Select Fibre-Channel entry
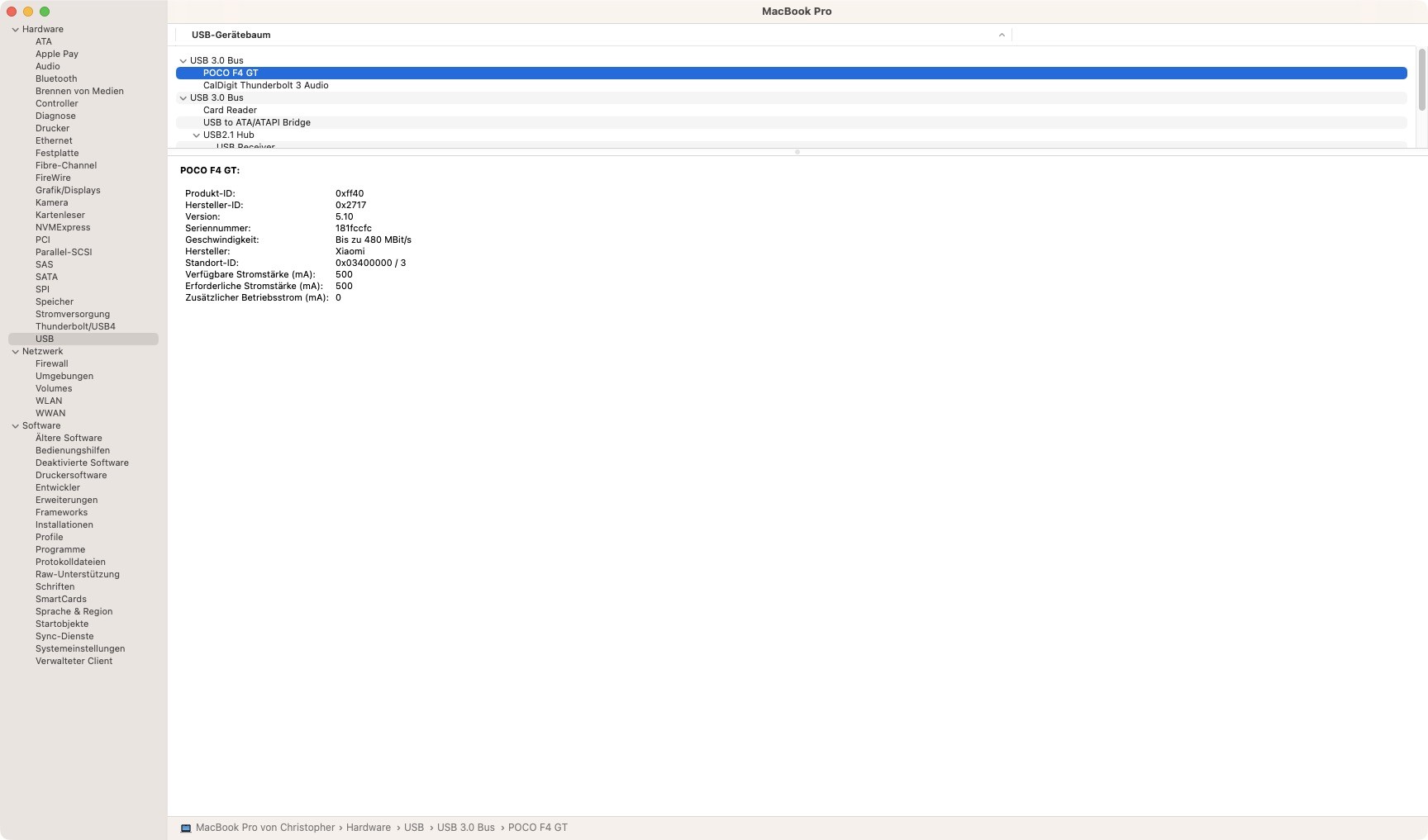Screen dimensions: 1428x840 coord(66,165)
